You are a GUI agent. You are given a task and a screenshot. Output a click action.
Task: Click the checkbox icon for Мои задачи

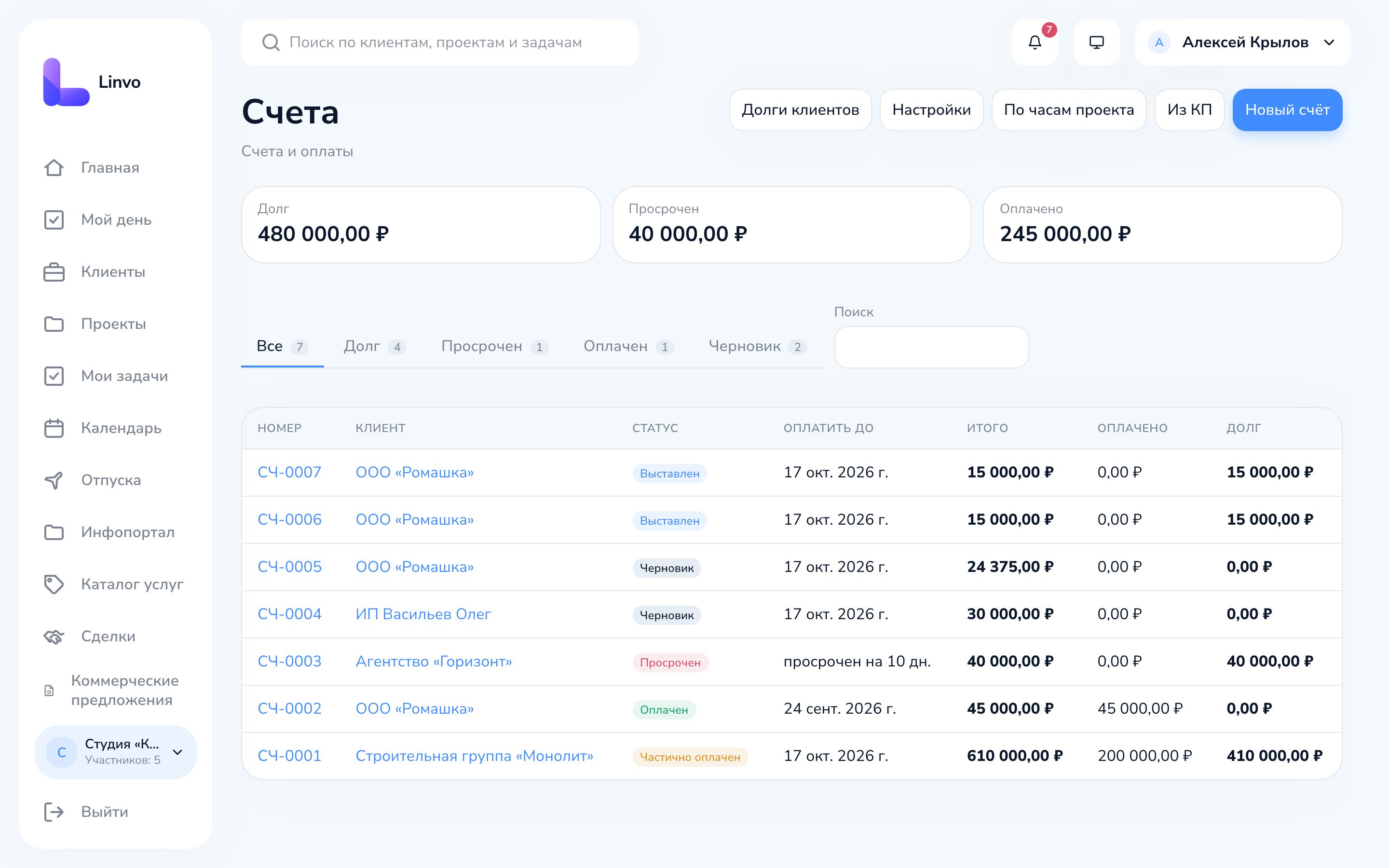point(54,376)
